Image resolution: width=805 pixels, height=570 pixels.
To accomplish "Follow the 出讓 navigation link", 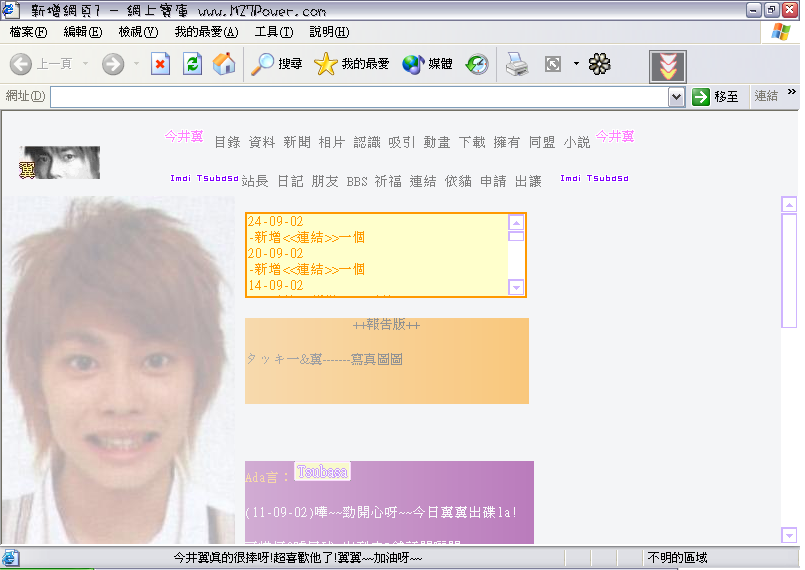I will pyautogui.click(x=528, y=181).
